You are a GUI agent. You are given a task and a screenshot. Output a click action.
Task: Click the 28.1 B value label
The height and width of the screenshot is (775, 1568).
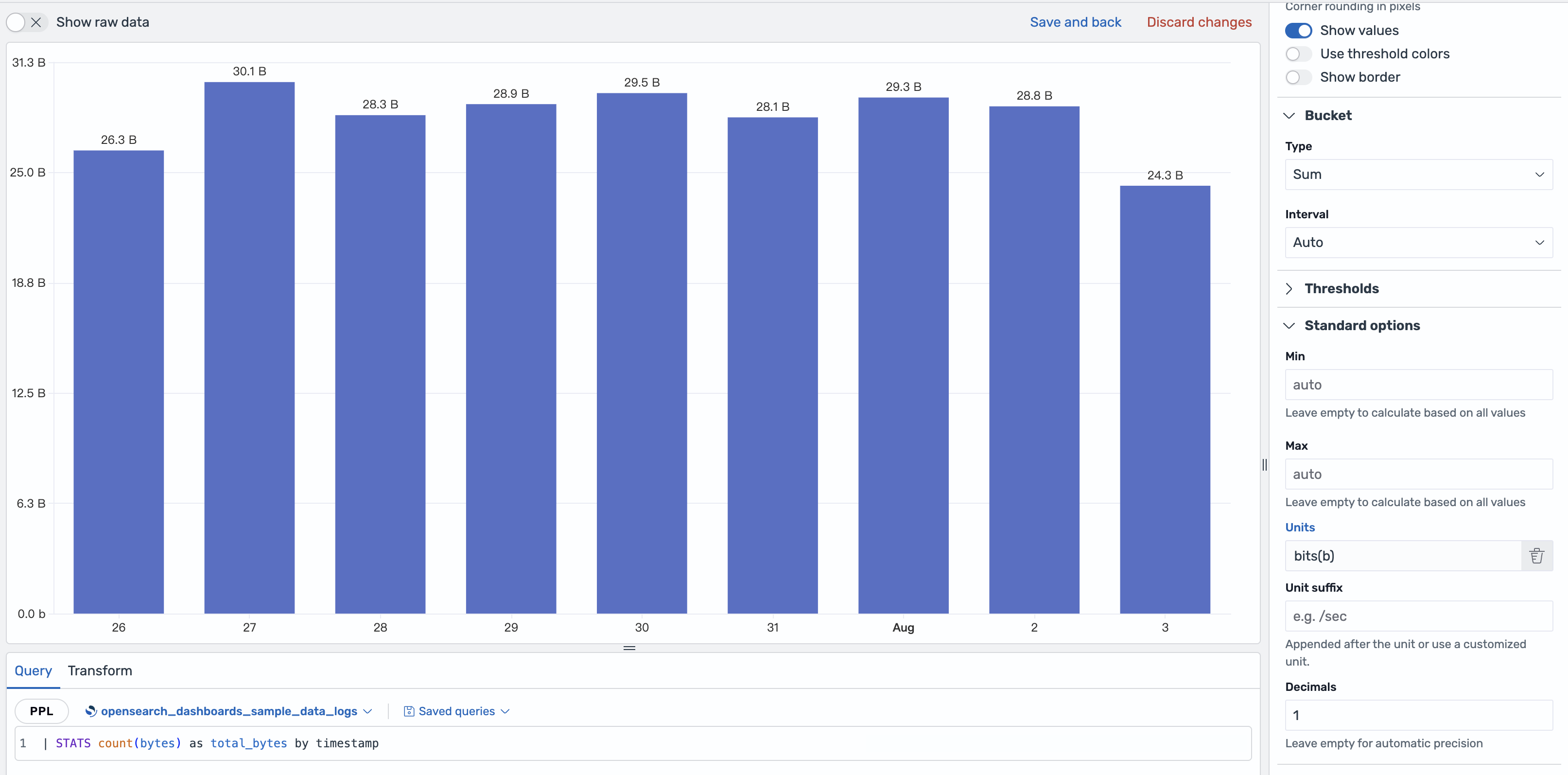772,106
